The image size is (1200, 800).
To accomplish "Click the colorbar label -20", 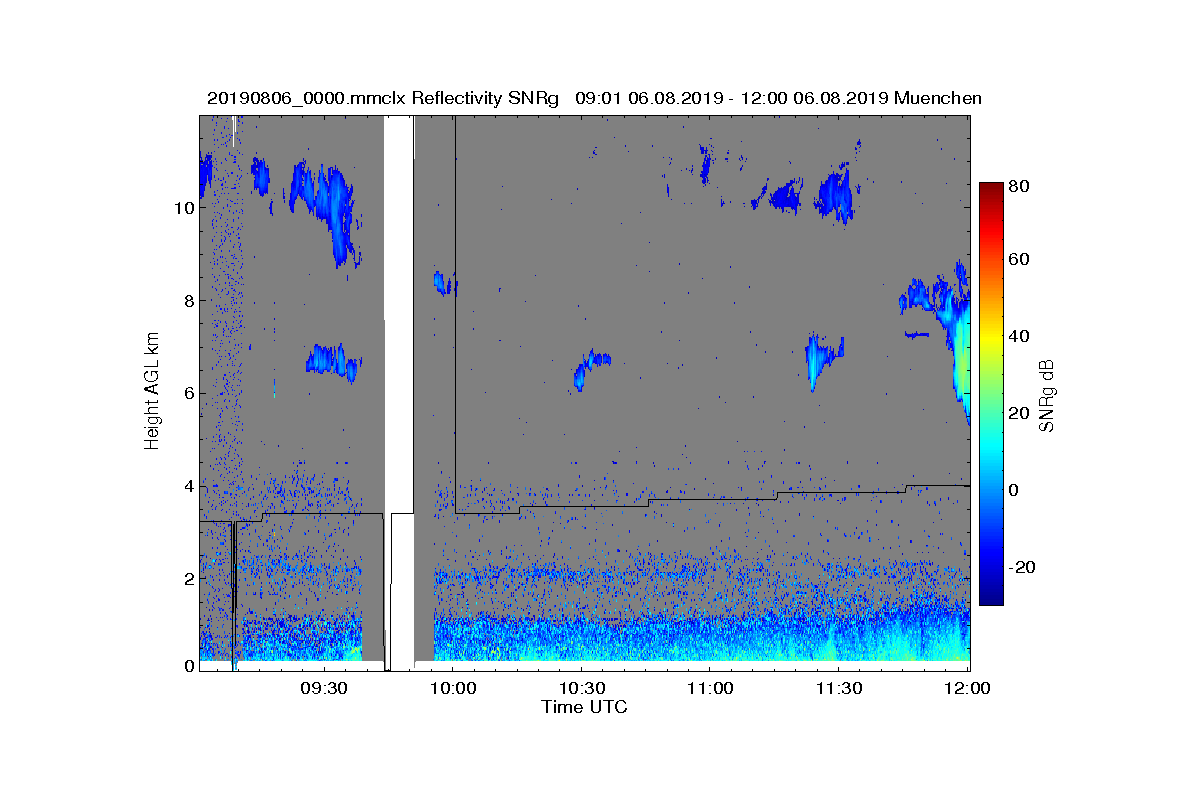I will (x=1023, y=567).
